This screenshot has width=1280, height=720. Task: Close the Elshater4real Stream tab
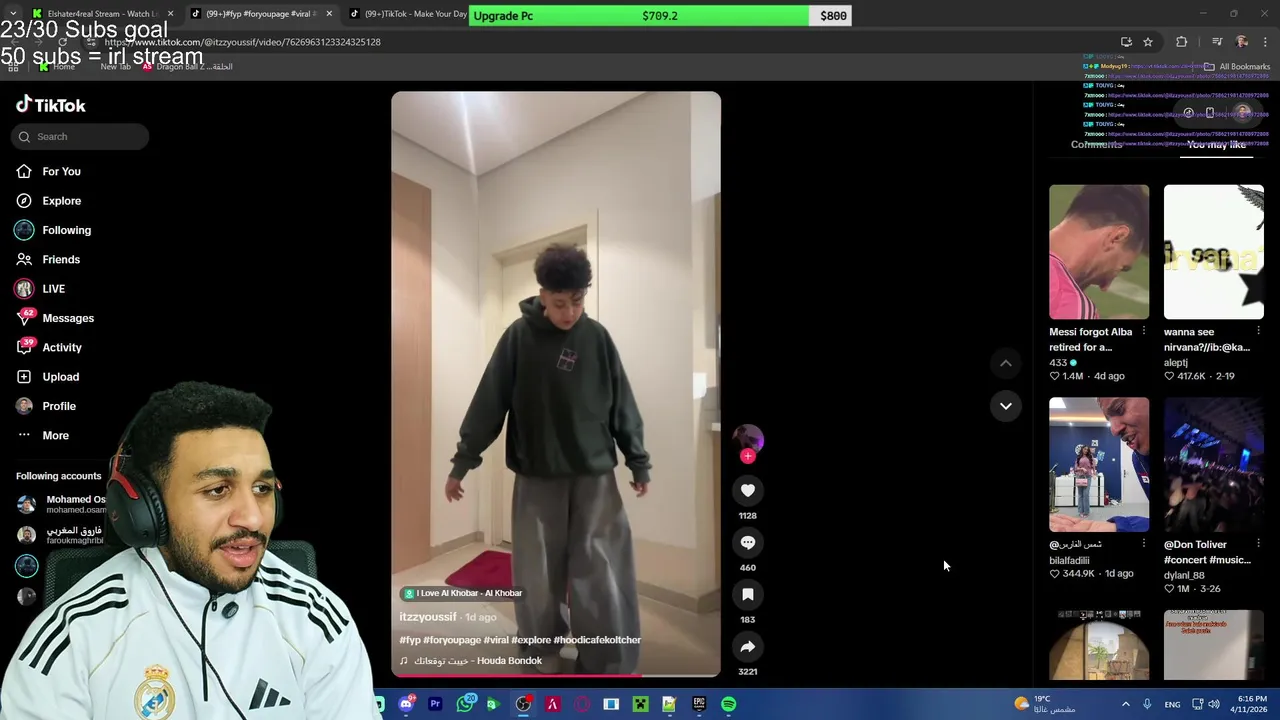click(170, 14)
